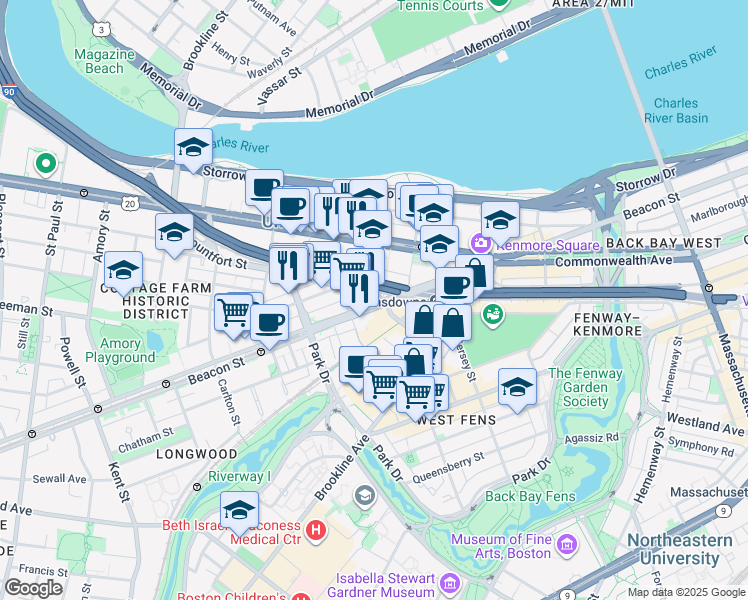The height and width of the screenshot is (600, 748).
Task: Open the school marker above Cottage Farm label
Action: point(124,272)
